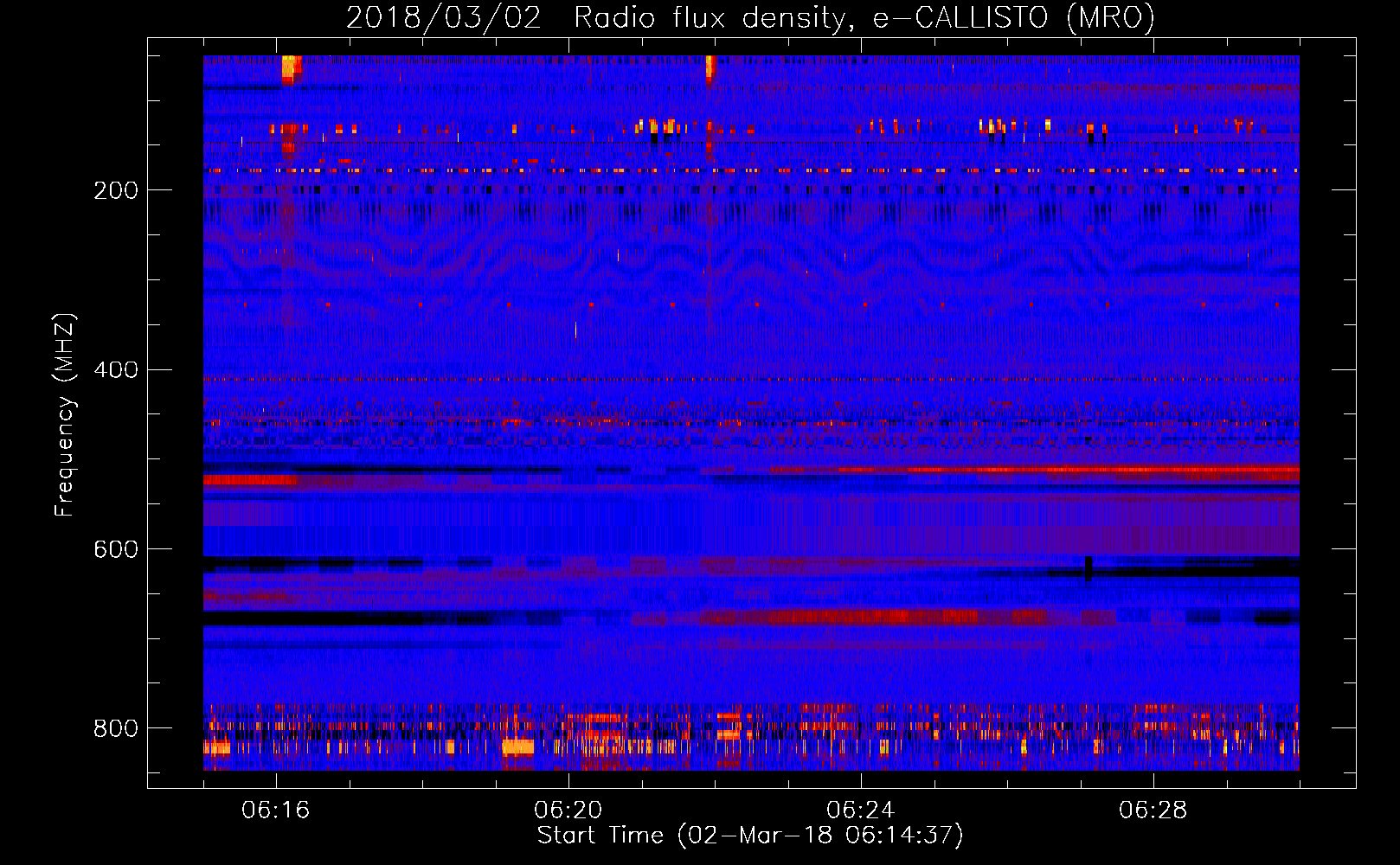The image size is (1400, 865).
Task: Click the 'Start Time (02-Mar-18 06:14:37)' label
Action: (750, 836)
